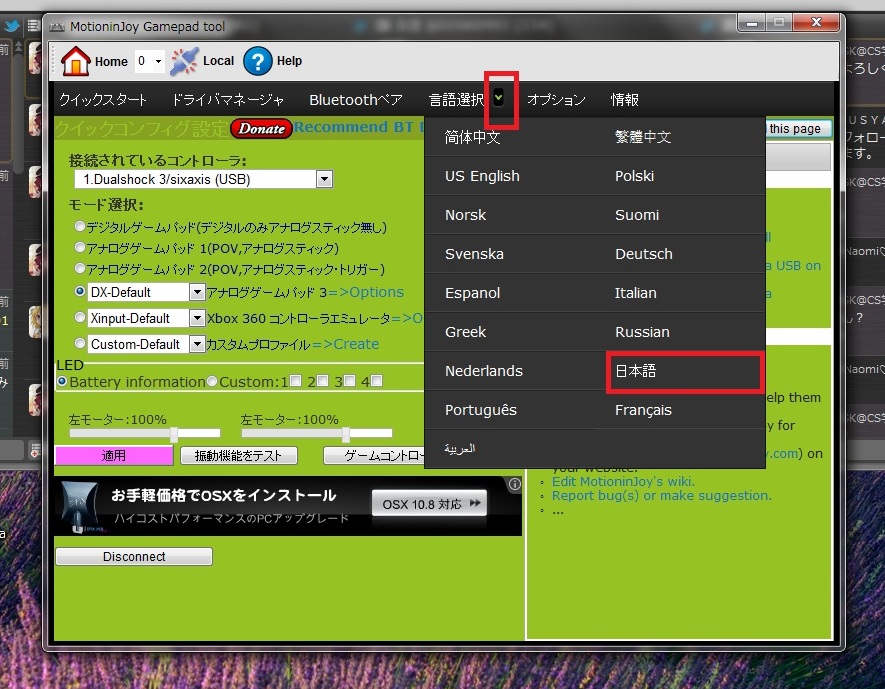
Task: Click the Local plug connection icon
Action: point(185,61)
